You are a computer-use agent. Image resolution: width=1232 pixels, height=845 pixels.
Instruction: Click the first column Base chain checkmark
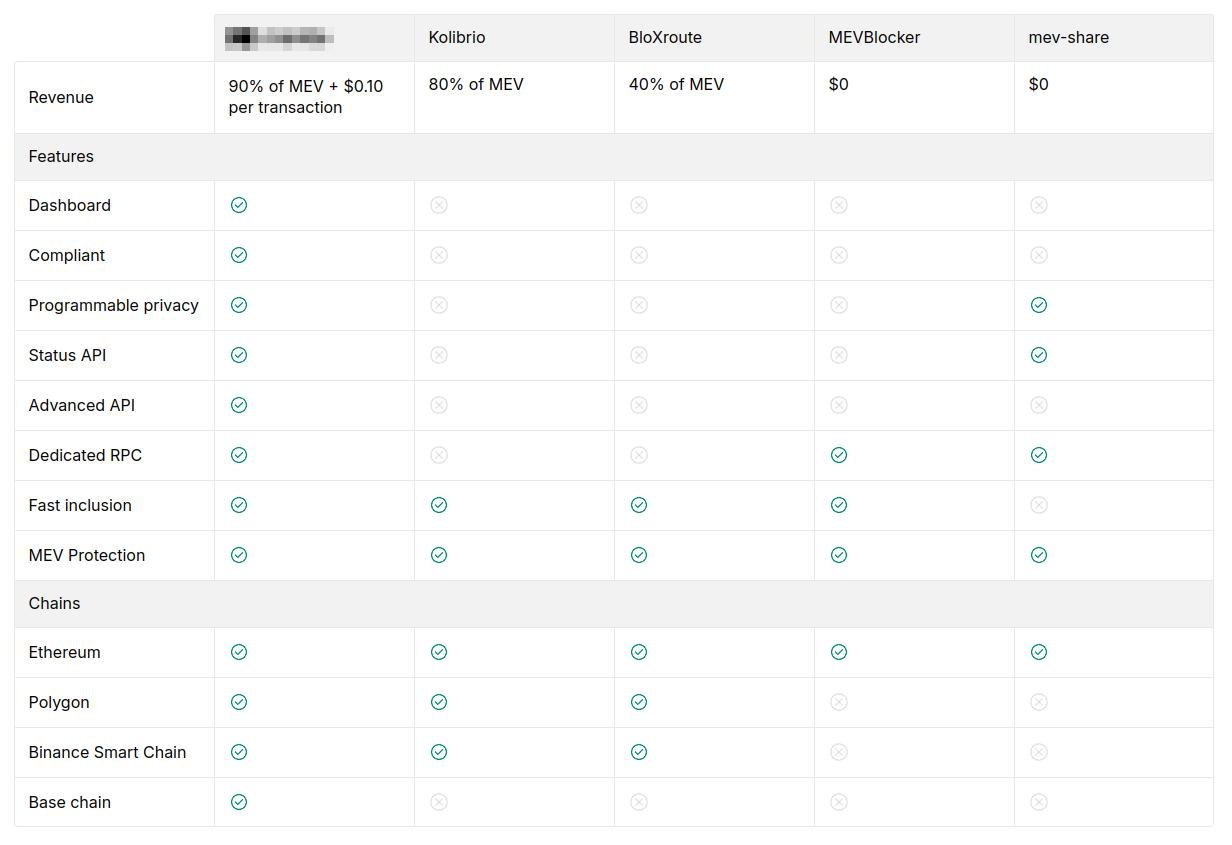pyautogui.click(x=238, y=802)
